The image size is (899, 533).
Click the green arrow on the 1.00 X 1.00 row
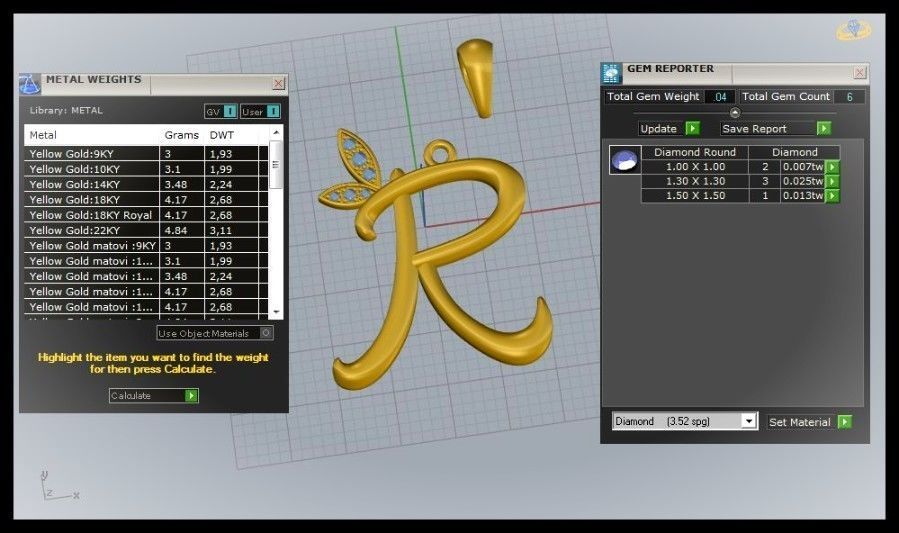(x=832, y=167)
